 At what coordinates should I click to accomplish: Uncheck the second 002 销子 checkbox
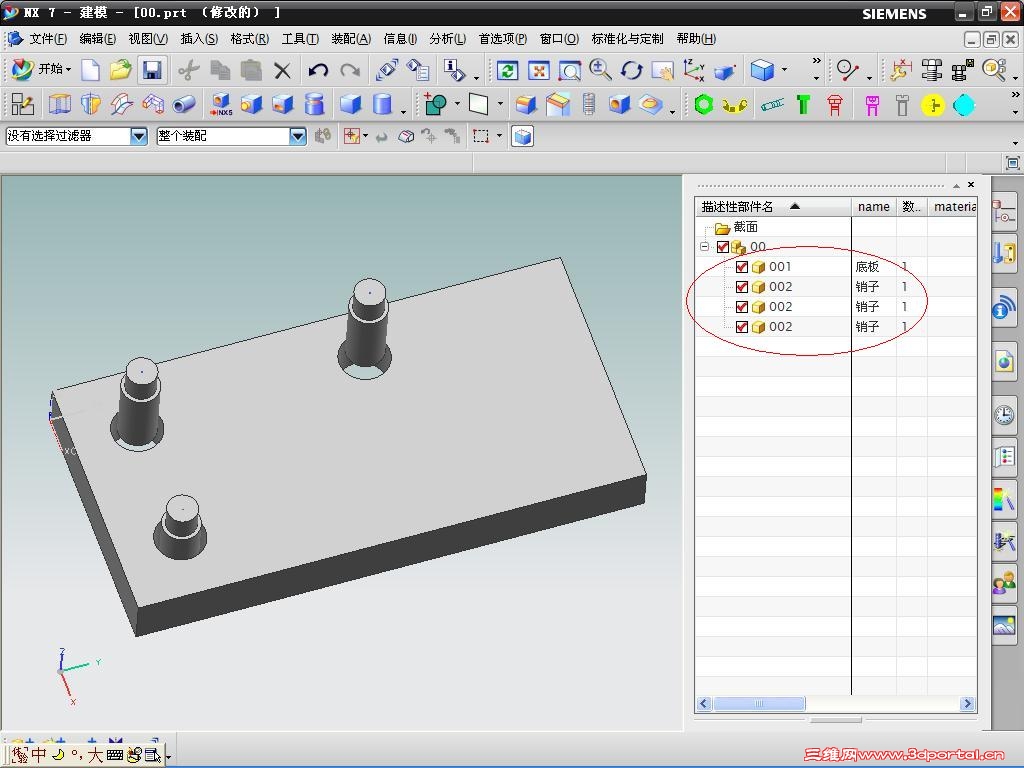pos(741,306)
